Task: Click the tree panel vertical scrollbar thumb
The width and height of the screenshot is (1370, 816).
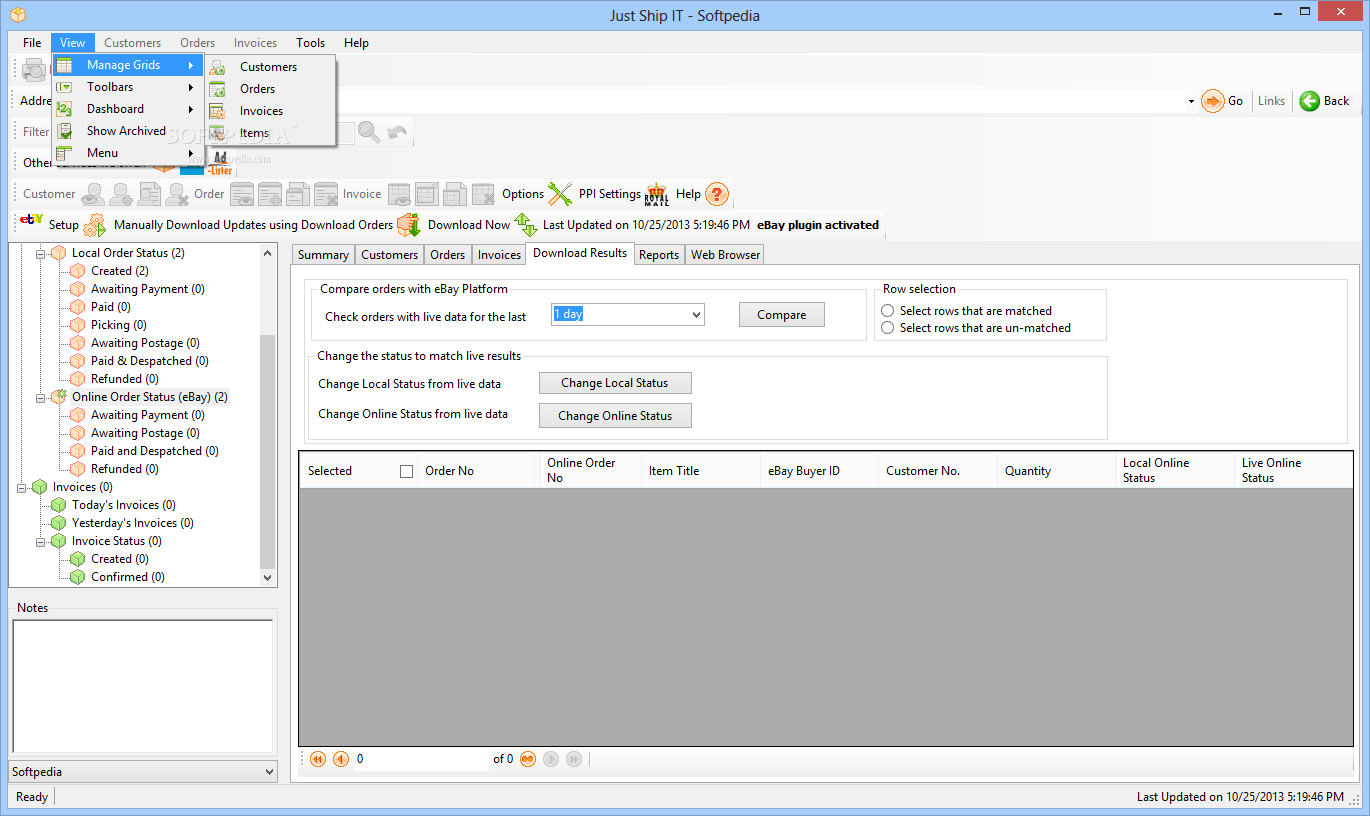Action: coord(267,451)
